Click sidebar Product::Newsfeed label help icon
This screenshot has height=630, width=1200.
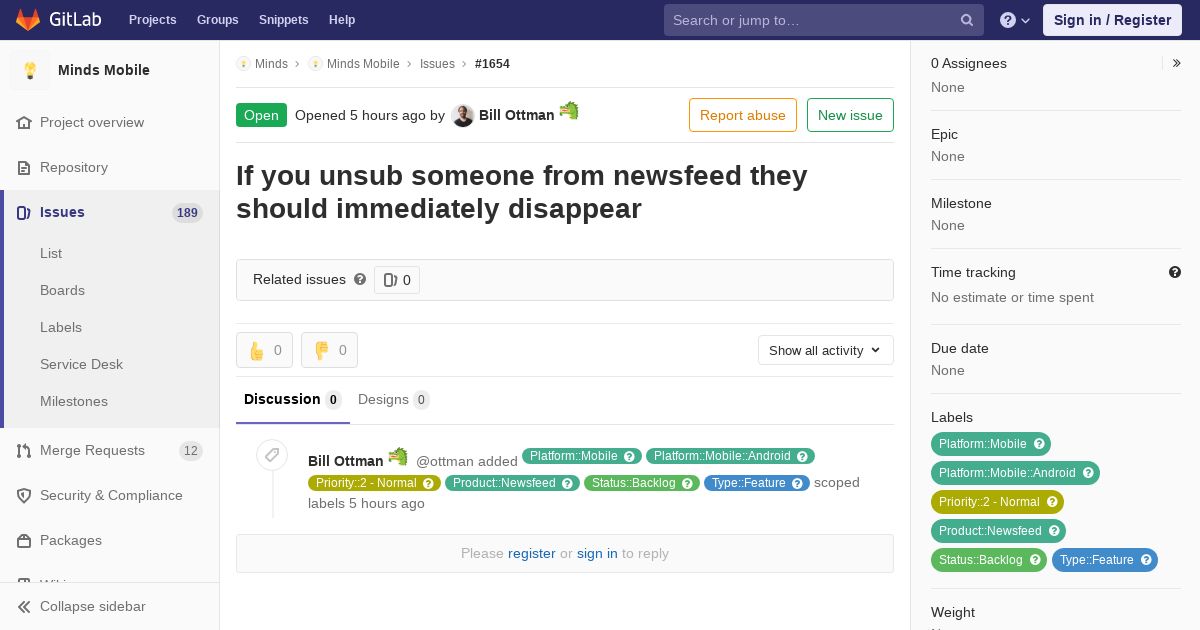[1054, 531]
